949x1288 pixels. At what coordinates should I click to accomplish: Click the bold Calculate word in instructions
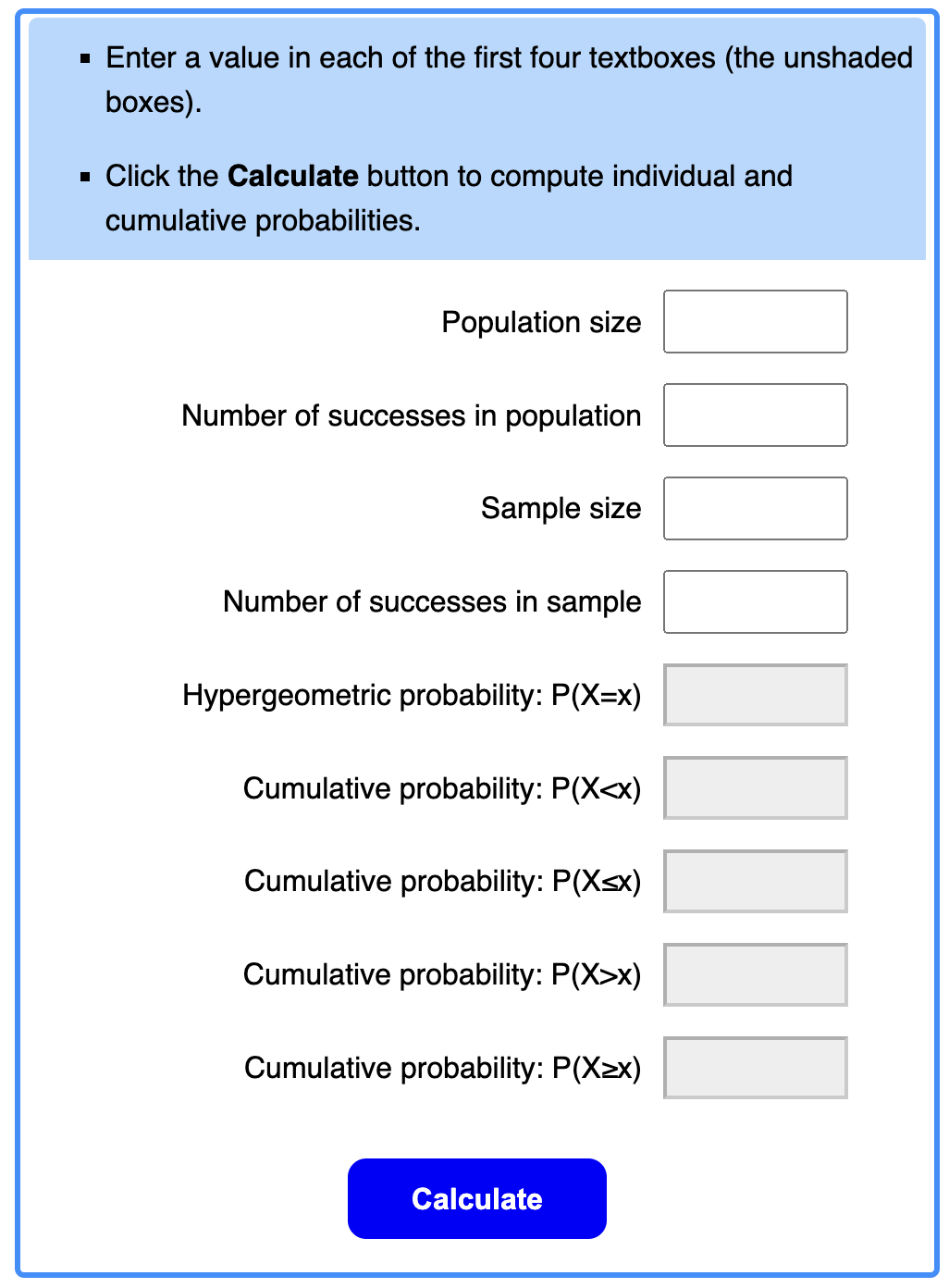[293, 176]
